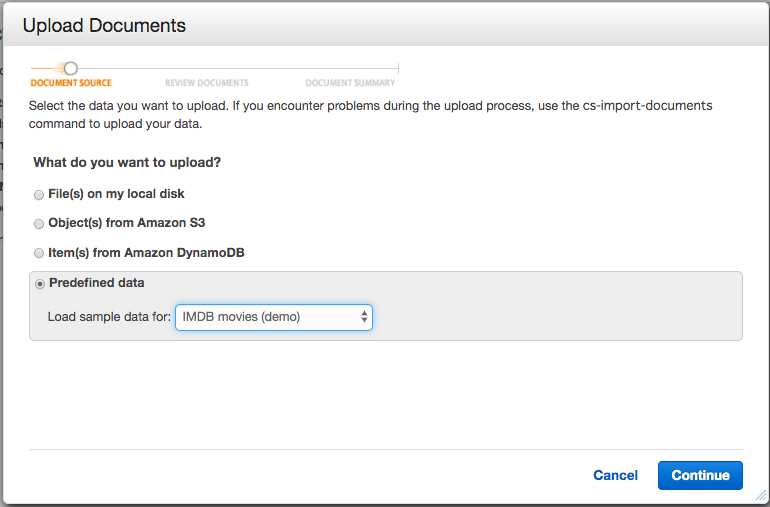Click the Upload Documents dialog title
This screenshot has width=770, height=507.
point(104,25)
